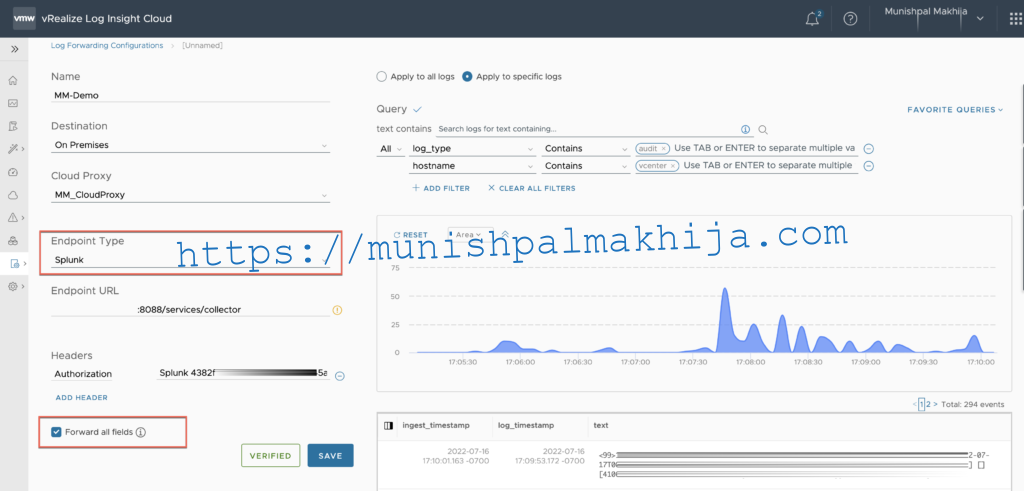Click the Endpoint URL field
The image size is (1024, 491).
[190, 309]
